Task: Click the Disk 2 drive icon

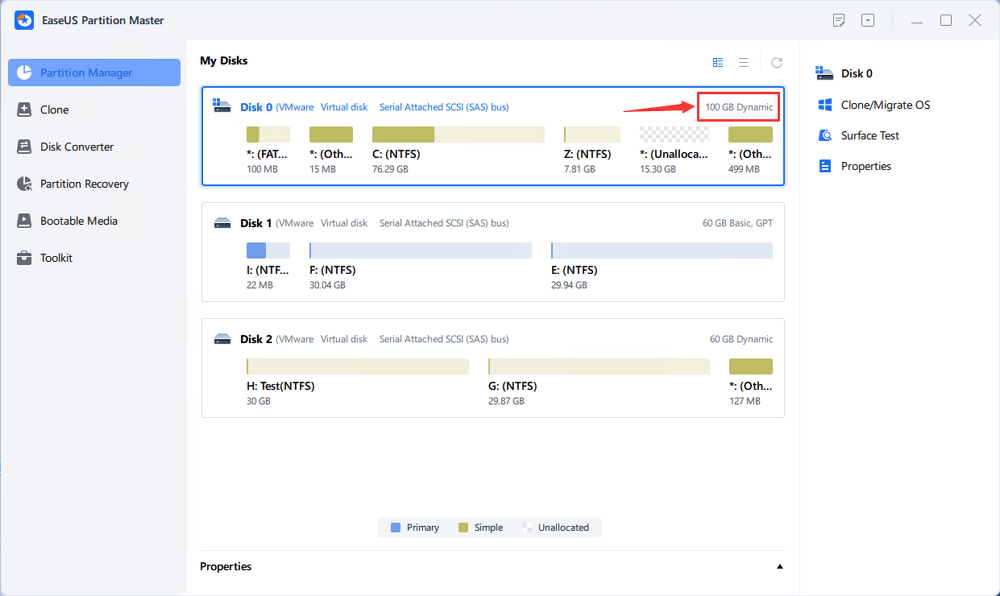Action: click(x=222, y=339)
